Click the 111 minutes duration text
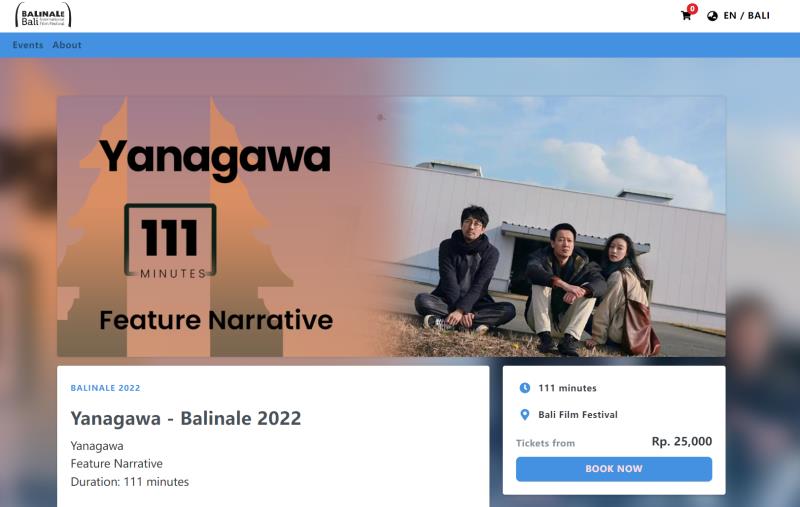 [x=567, y=388]
